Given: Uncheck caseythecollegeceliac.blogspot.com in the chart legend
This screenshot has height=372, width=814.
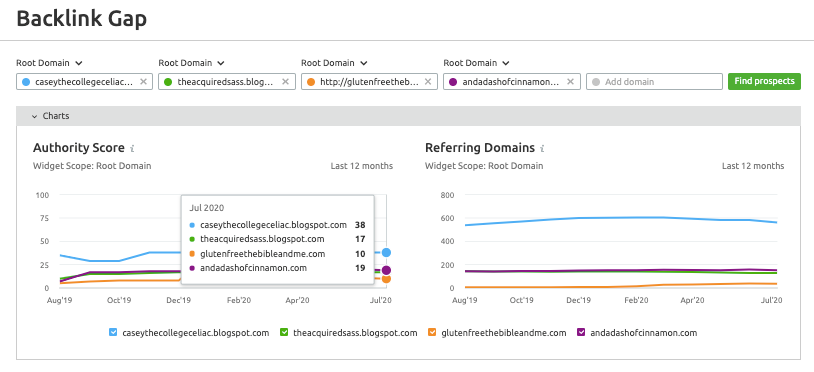Looking at the screenshot, I should (113, 333).
